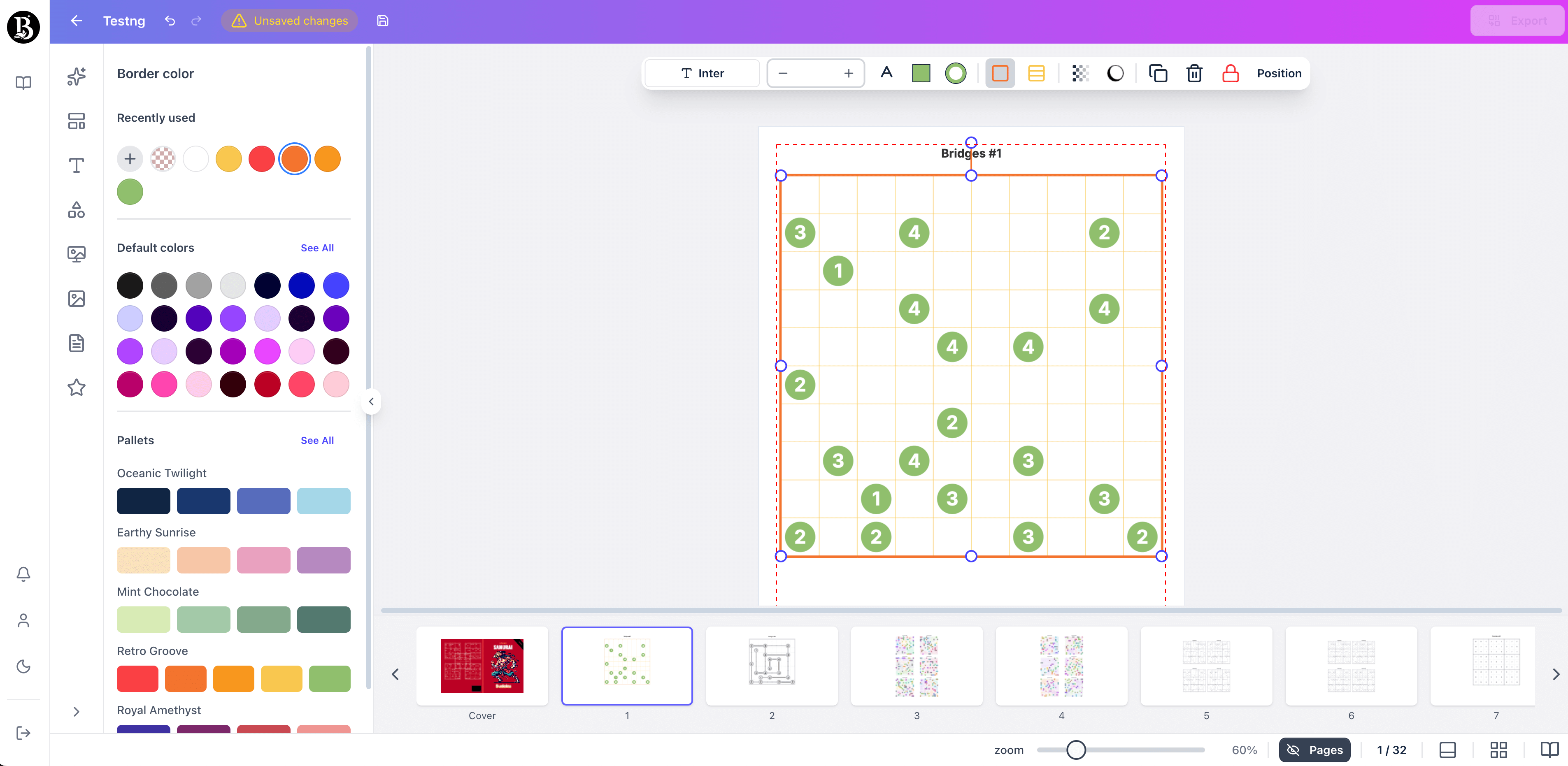The height and width of the screenshot is (766, 1568).
Task: Open the transparency checkerboard tool
Action: coord(1080,74)
